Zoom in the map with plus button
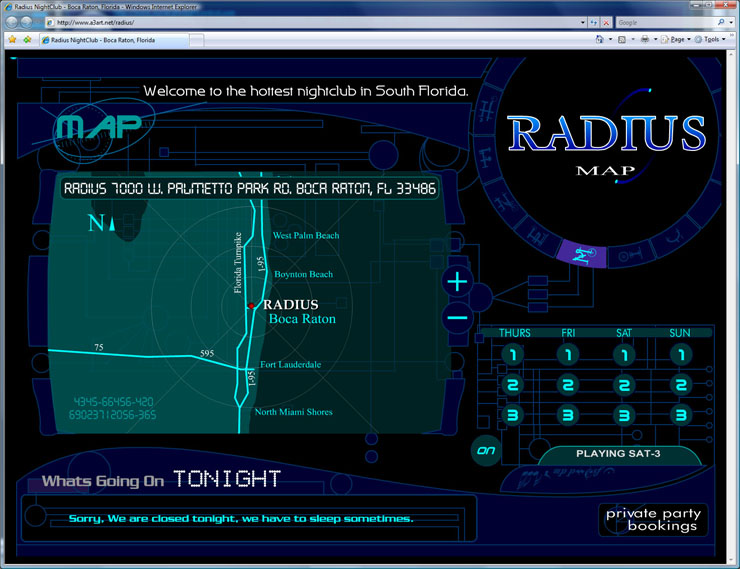This screenshot has width=740, height=569. point(457,282)
